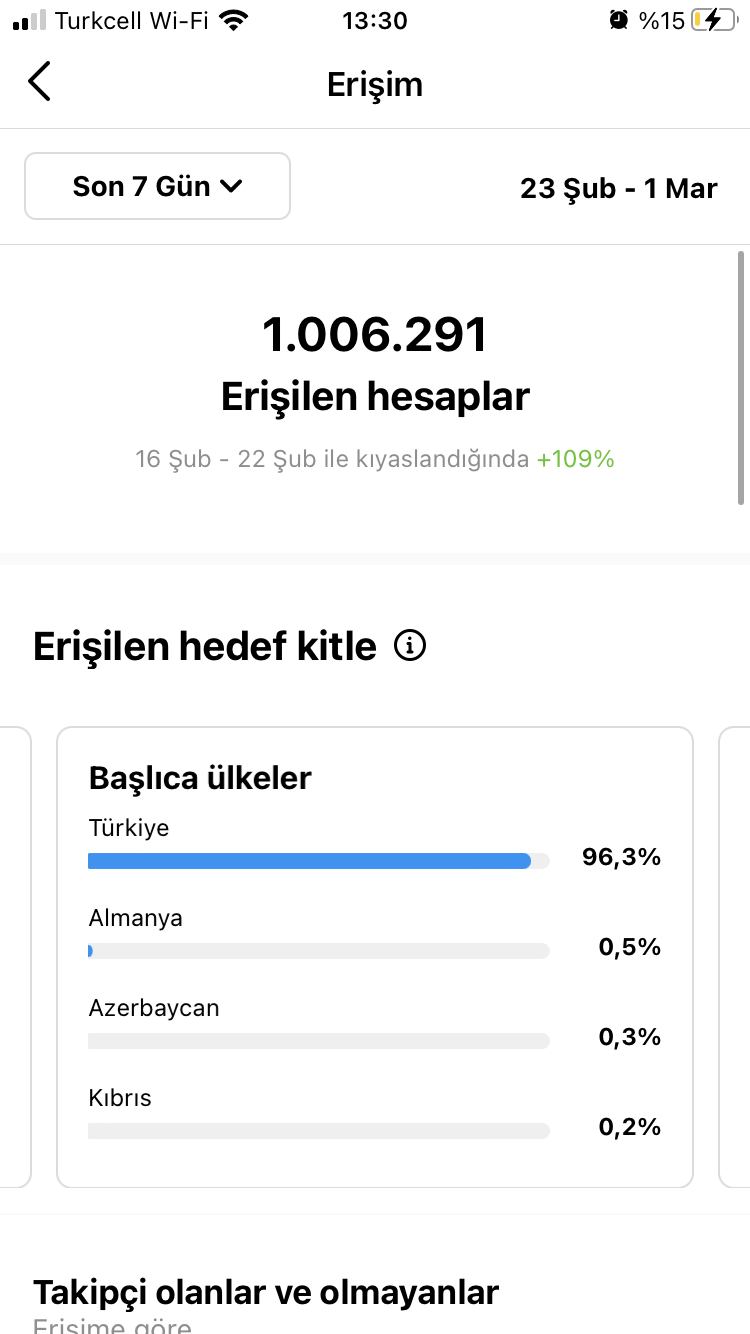Select the Almanya country bar

319,951
